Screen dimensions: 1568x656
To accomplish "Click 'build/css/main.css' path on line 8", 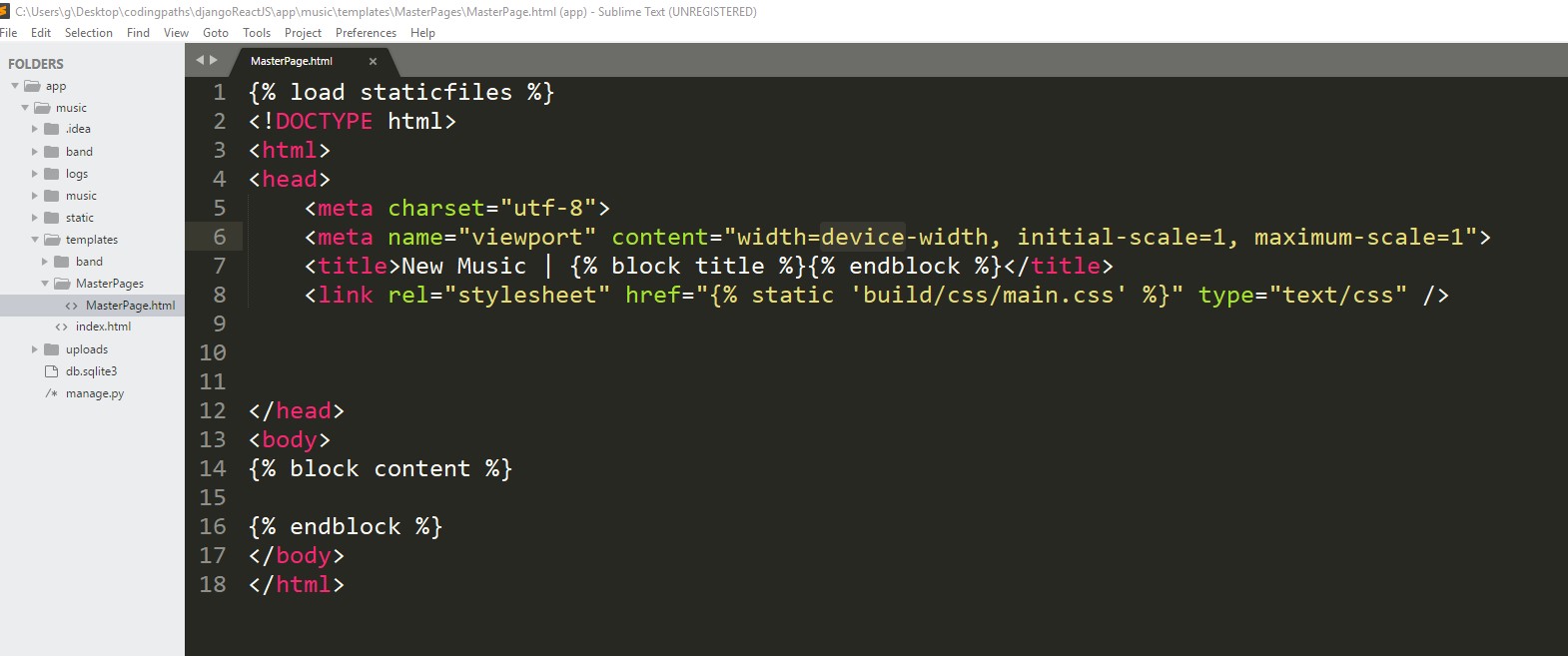I will click(x=988, y=296).
